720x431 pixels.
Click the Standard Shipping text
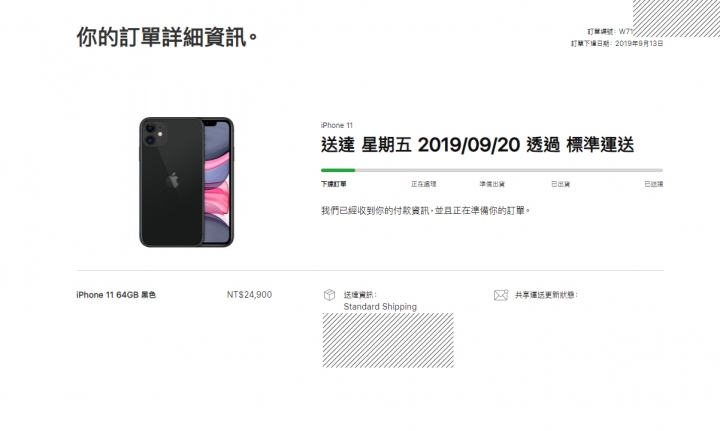(380, 307)
